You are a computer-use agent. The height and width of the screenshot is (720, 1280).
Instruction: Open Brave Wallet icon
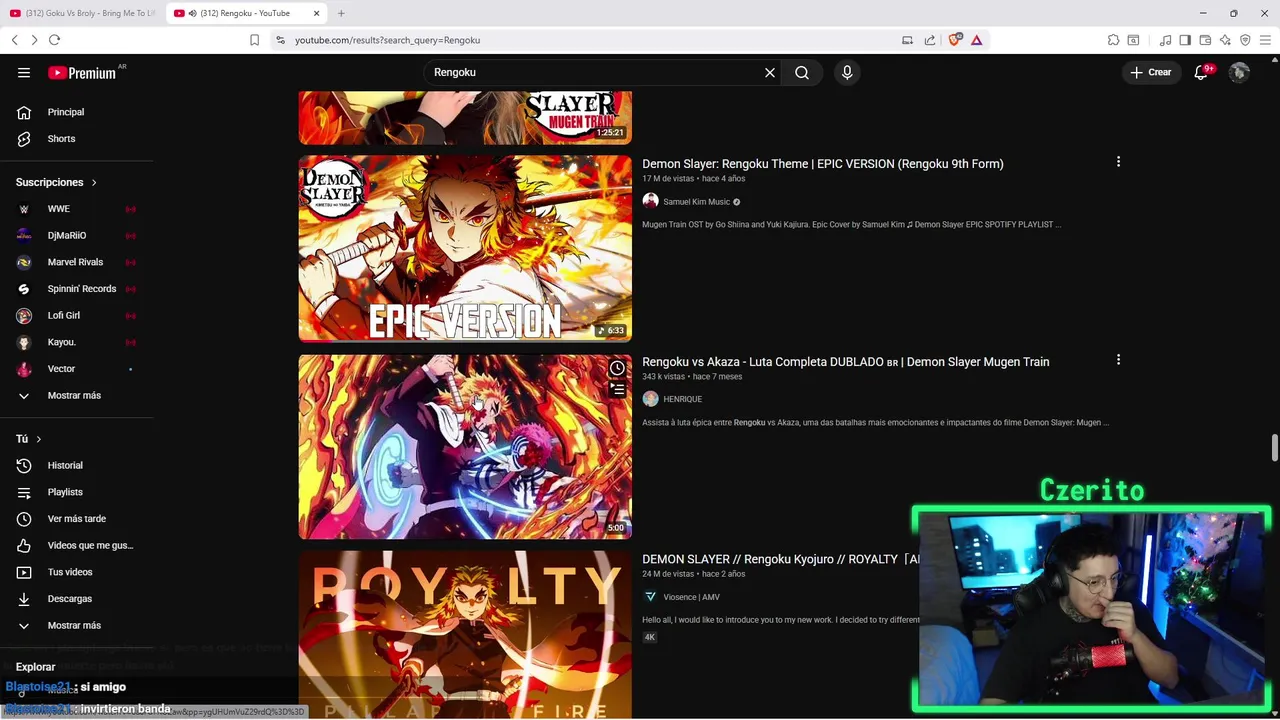pos(1205,40)
